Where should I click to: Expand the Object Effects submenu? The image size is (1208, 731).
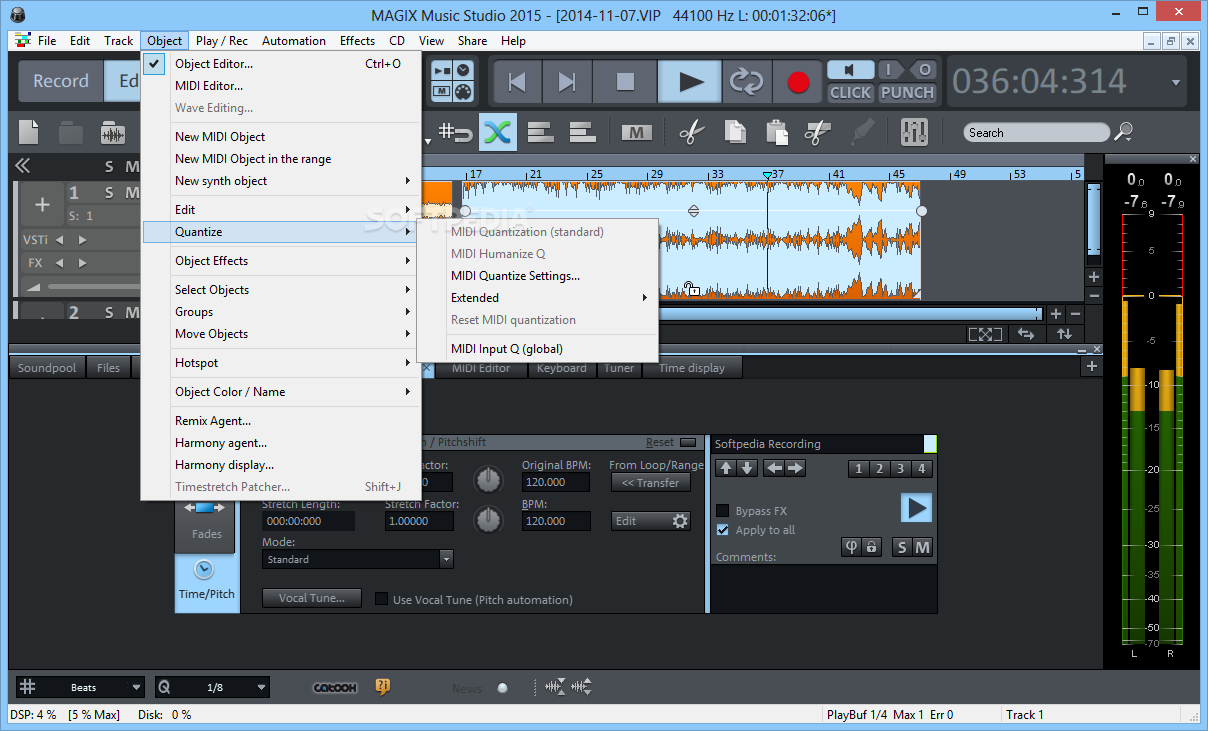(280, 260)
